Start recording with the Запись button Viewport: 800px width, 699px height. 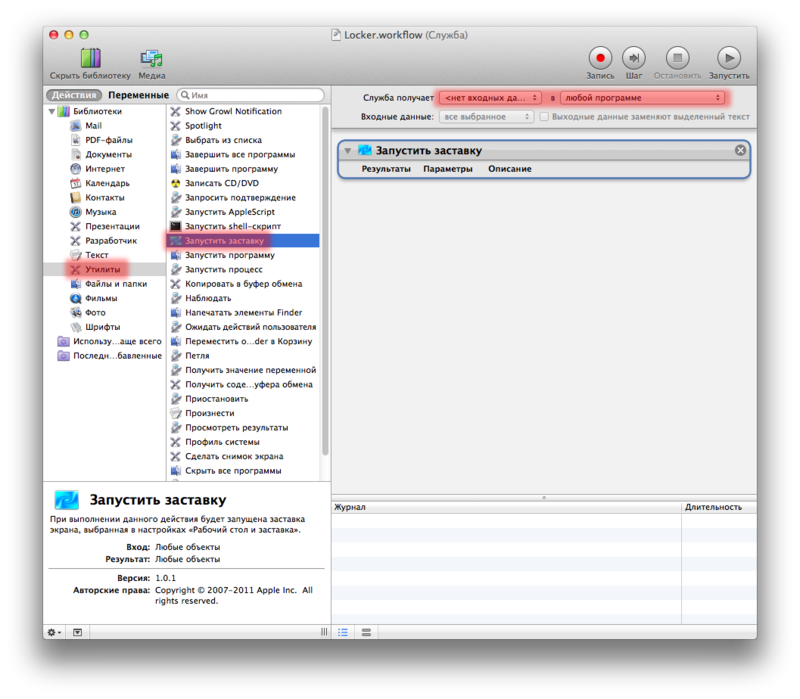600,58
